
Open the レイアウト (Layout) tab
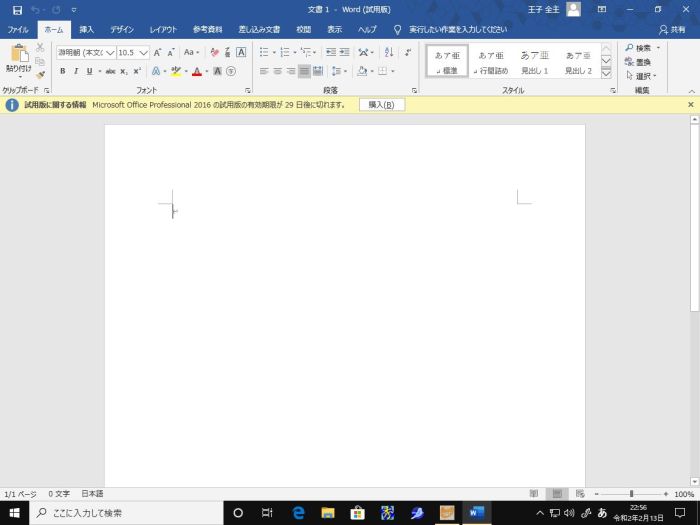(163, 30)
